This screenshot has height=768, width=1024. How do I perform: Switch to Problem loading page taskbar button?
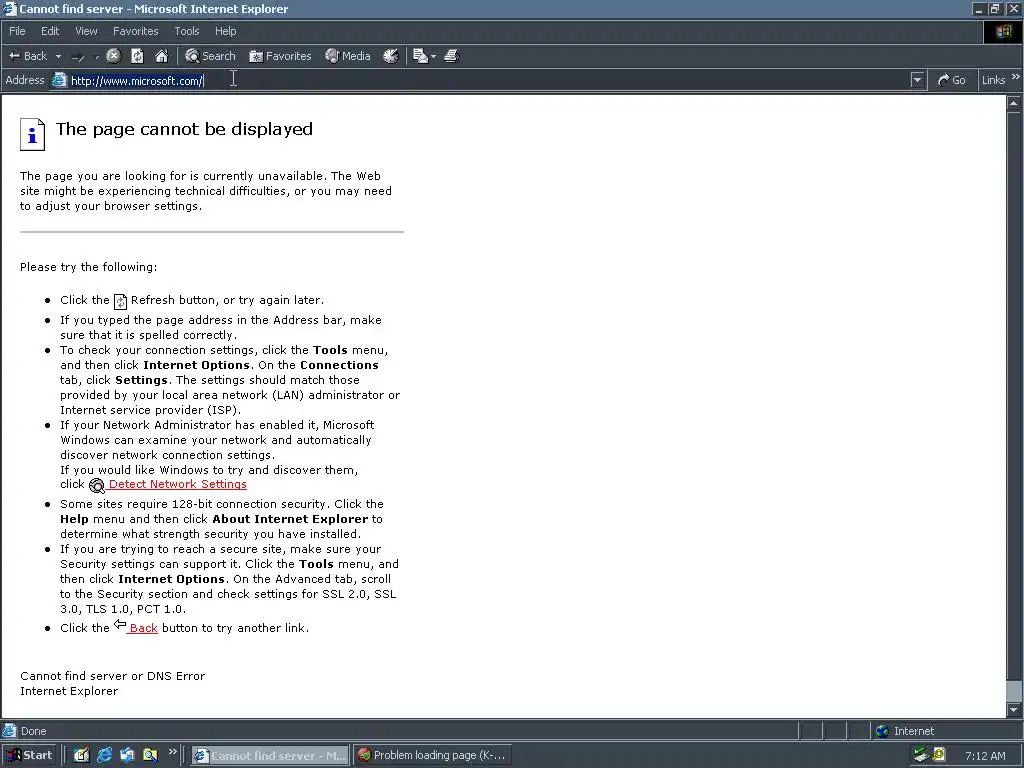(432, 756)
